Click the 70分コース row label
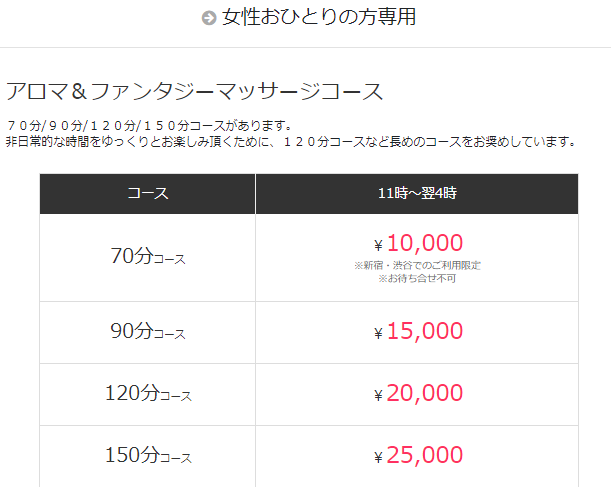The height and width of the screenshot is (487, 611). click(148, 256)
